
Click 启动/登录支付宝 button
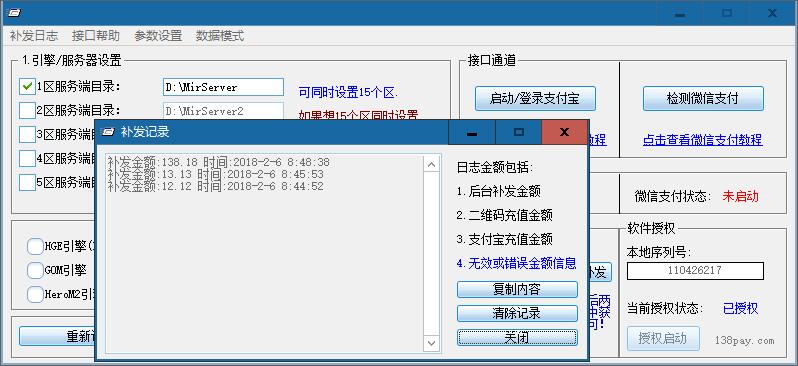(535, 98)
